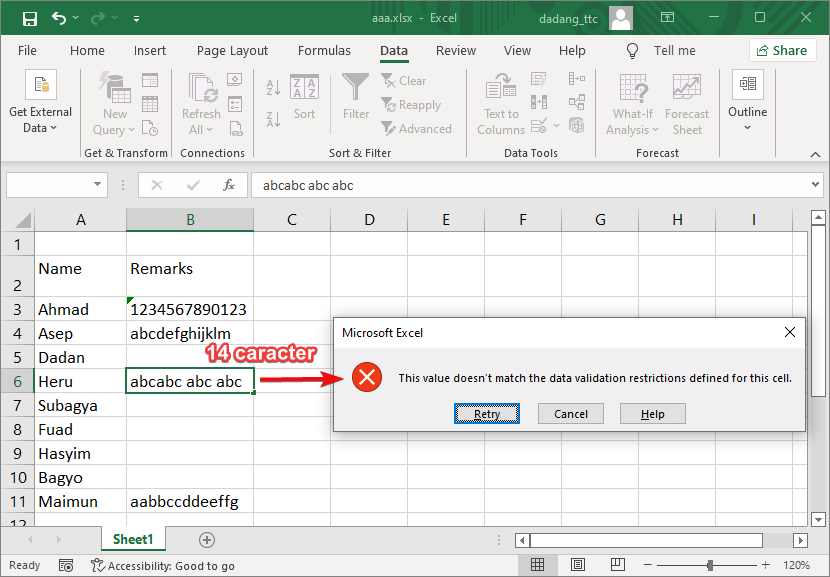
Task: Select Normal view in status bar
Action: pos(537,565)
